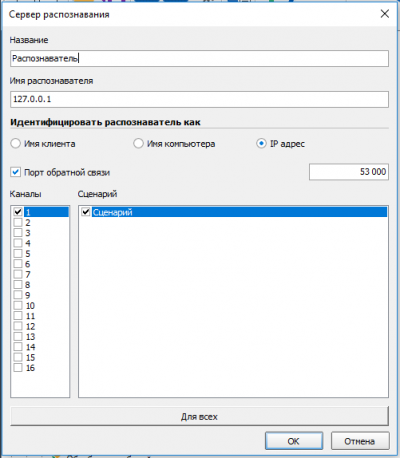Enable channel 2 checkbox
This screenshot has height=458, width=400.
18,222
